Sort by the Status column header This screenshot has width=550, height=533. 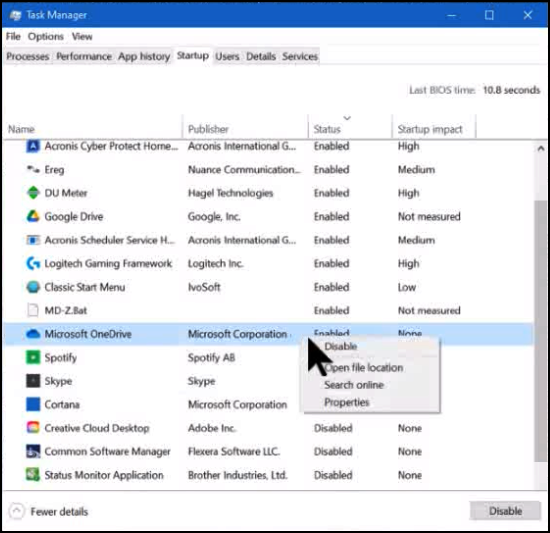[327, 129]
